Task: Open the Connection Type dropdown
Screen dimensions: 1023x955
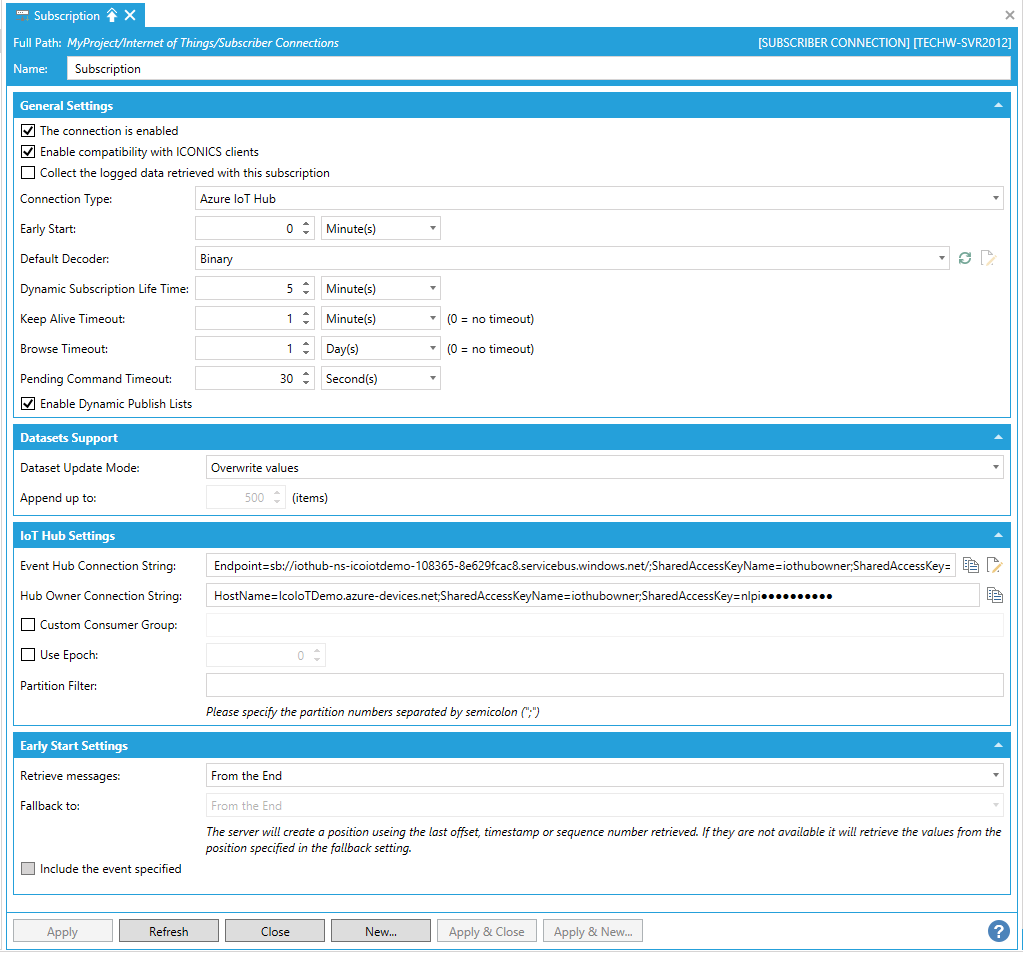Action: (996, 199)
